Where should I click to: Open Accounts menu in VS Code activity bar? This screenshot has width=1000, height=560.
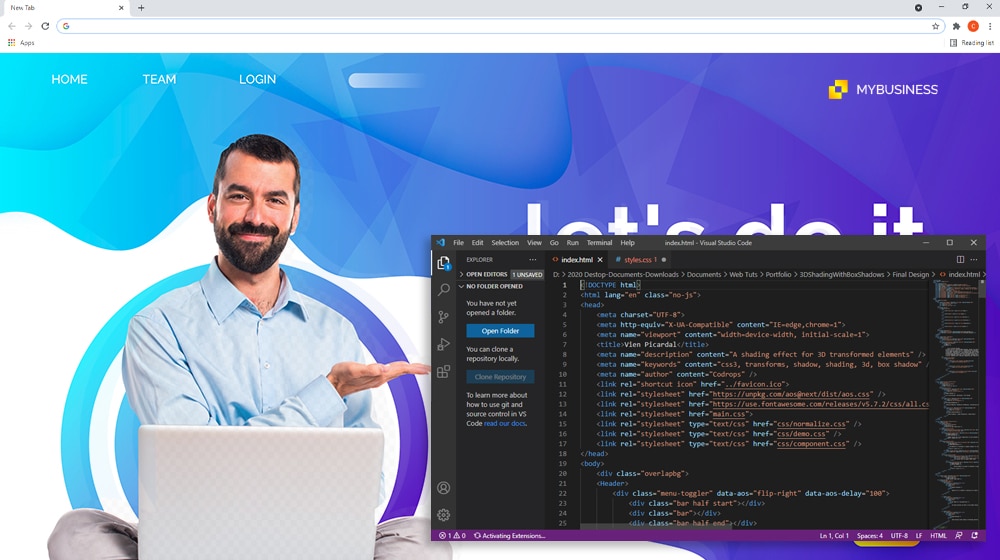coord(443,488)
